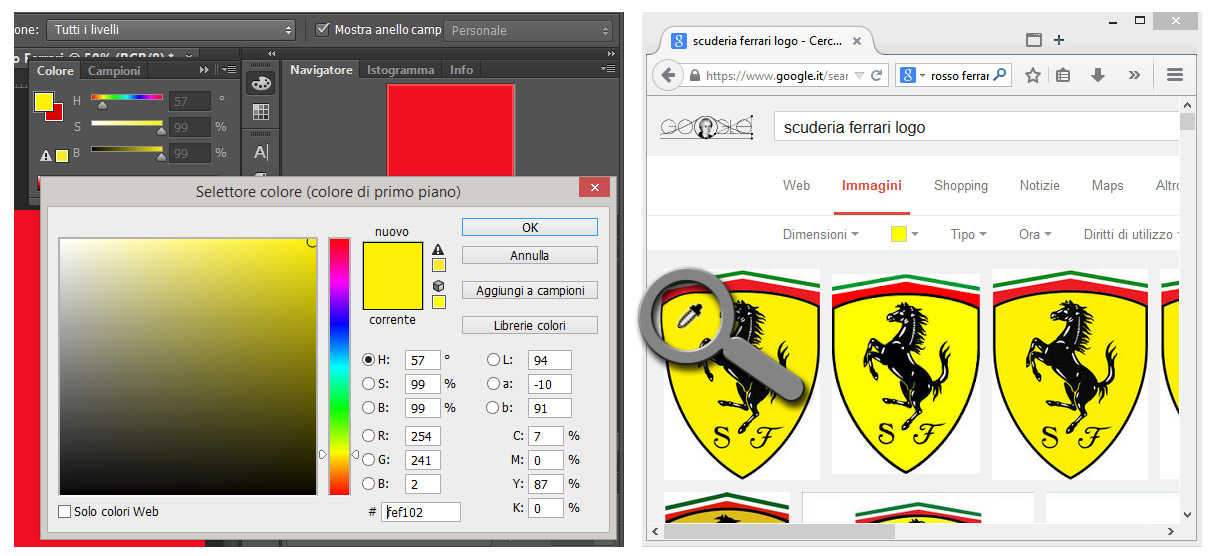Switch to the Campioni tab
This screenshot has height=556, width=1214.
coord(115,71)
